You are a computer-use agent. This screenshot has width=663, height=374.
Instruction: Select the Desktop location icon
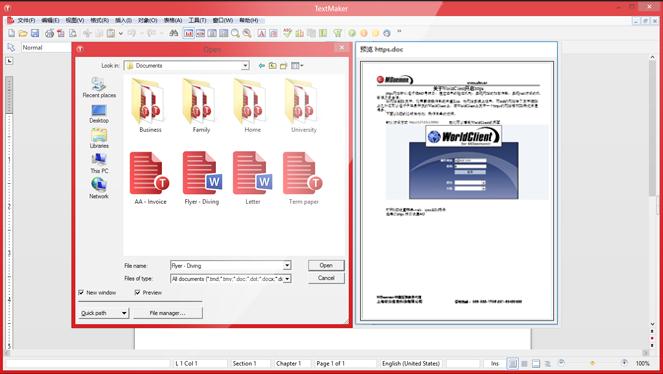coord(99,114)
